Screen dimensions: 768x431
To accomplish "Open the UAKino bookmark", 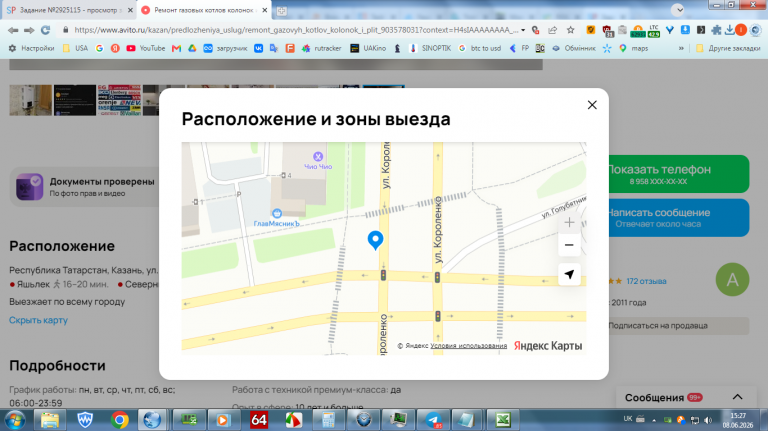I will (368, 48).
